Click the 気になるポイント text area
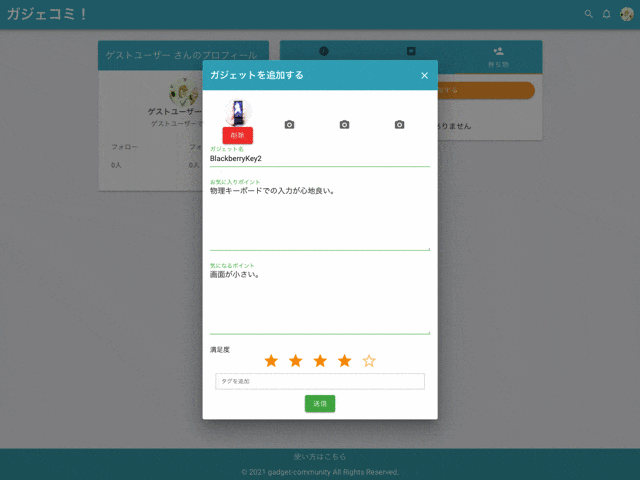The height and width of the screenshot is (480, 640). point(320,302)
